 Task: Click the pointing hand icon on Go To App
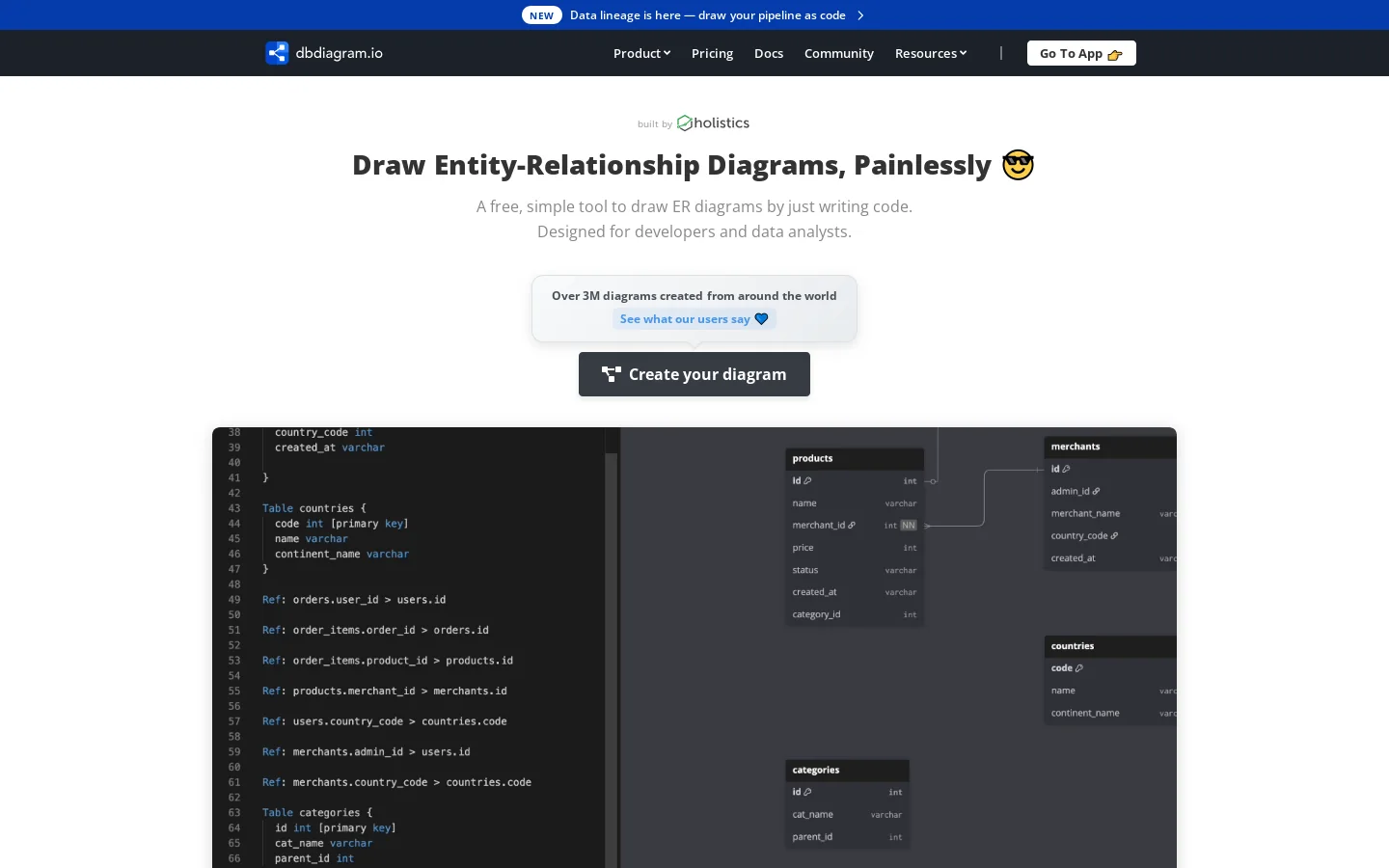coord(1115,55)
